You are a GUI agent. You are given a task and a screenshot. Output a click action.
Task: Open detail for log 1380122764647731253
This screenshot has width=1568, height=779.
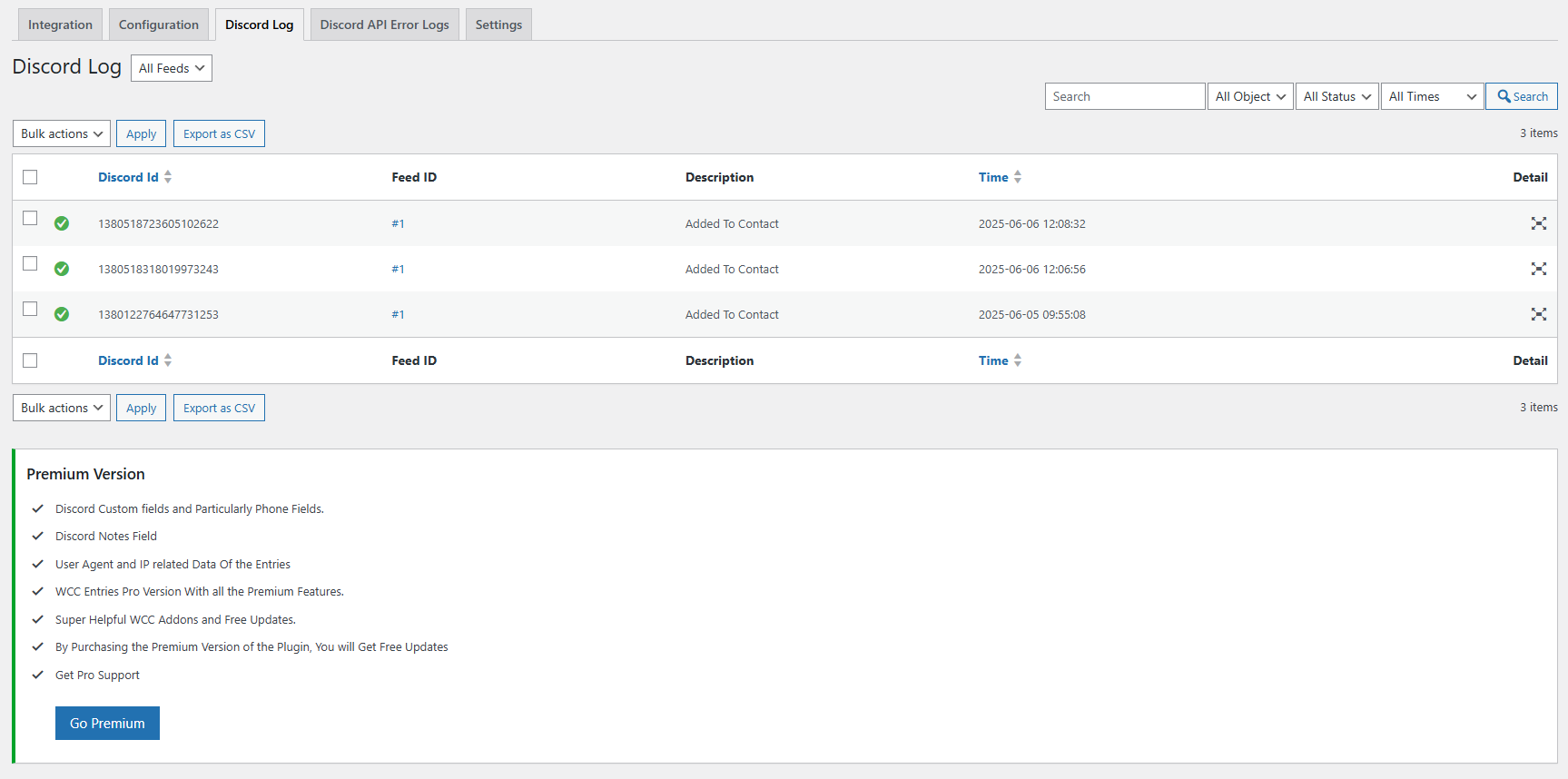tap(1538, 314)
